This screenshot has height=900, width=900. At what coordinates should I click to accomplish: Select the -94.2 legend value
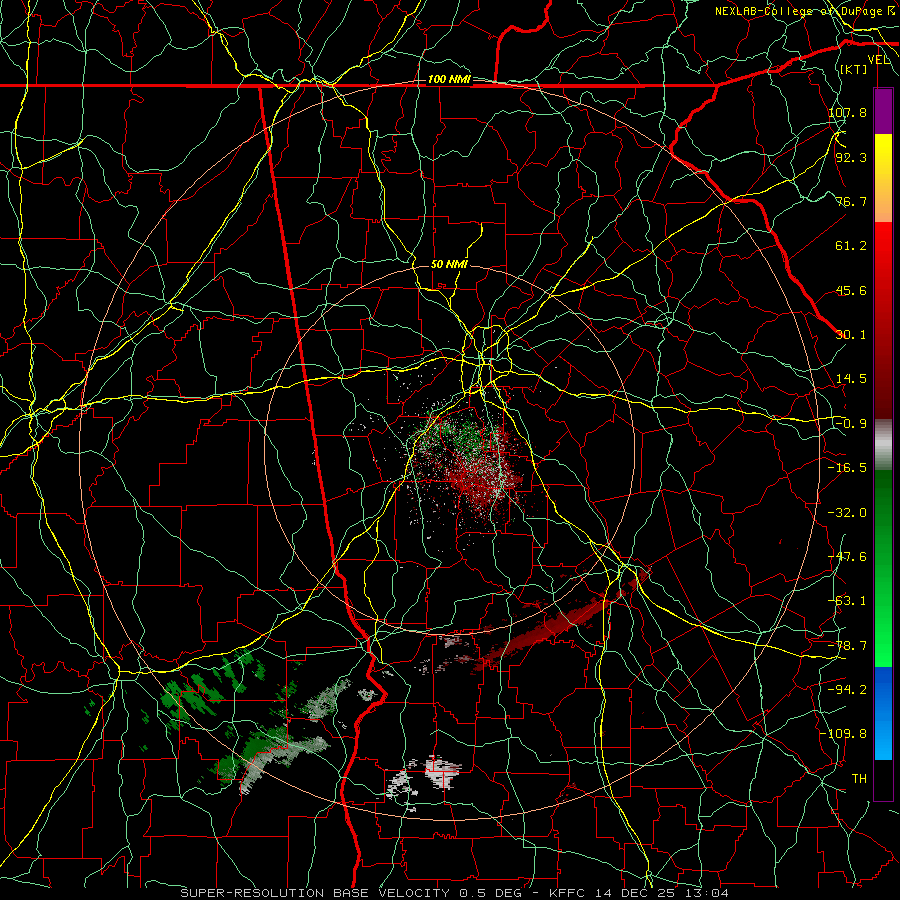click(x=847, y=690)
